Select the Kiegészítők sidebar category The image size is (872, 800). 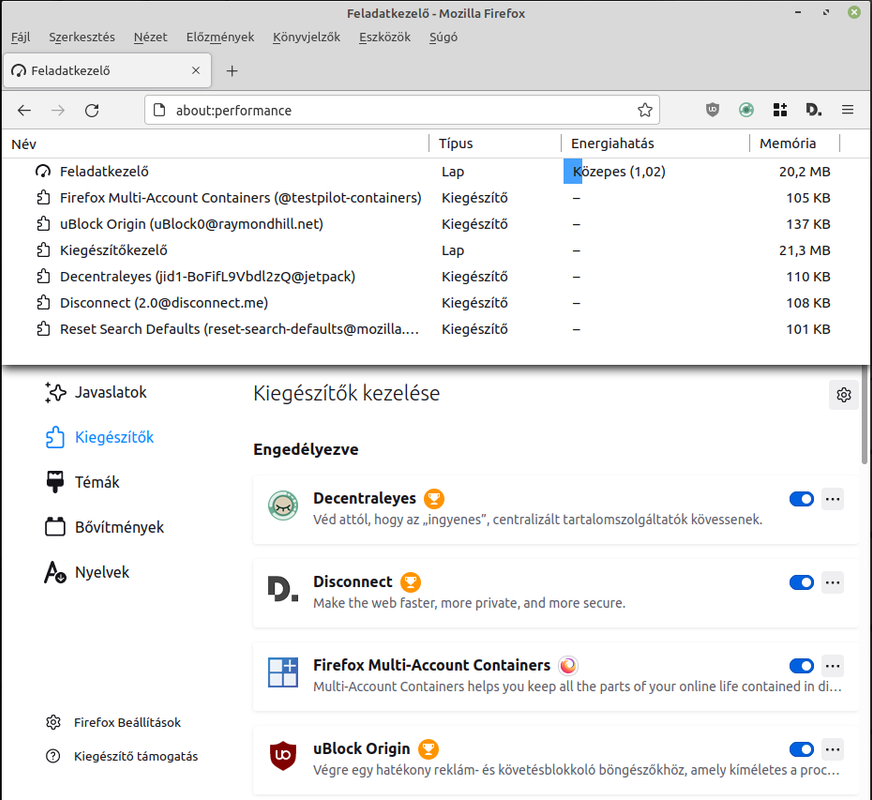click(100, 438)
